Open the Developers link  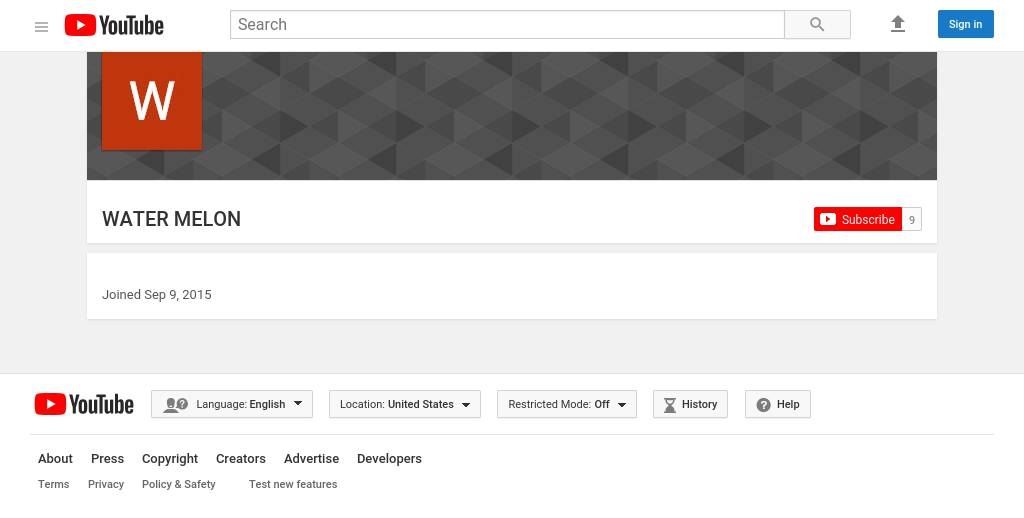(389, 459)
